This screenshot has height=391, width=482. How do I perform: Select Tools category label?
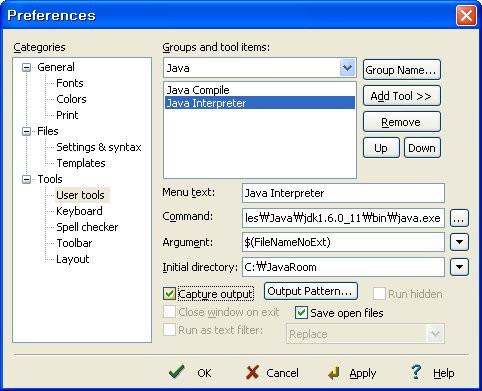click(x=50, y=179)
